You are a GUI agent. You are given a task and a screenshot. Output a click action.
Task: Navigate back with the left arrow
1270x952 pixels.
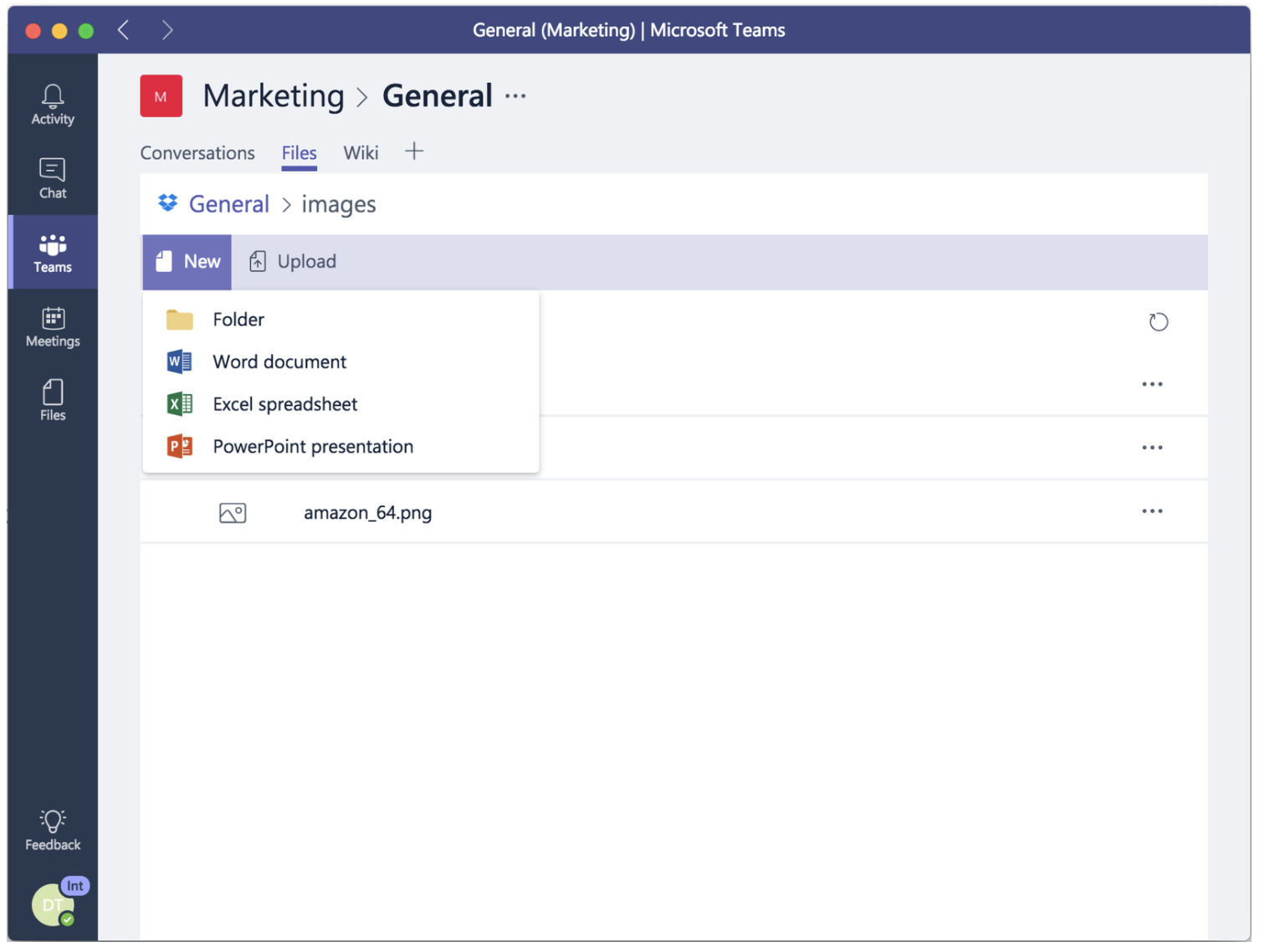point(124,31)
